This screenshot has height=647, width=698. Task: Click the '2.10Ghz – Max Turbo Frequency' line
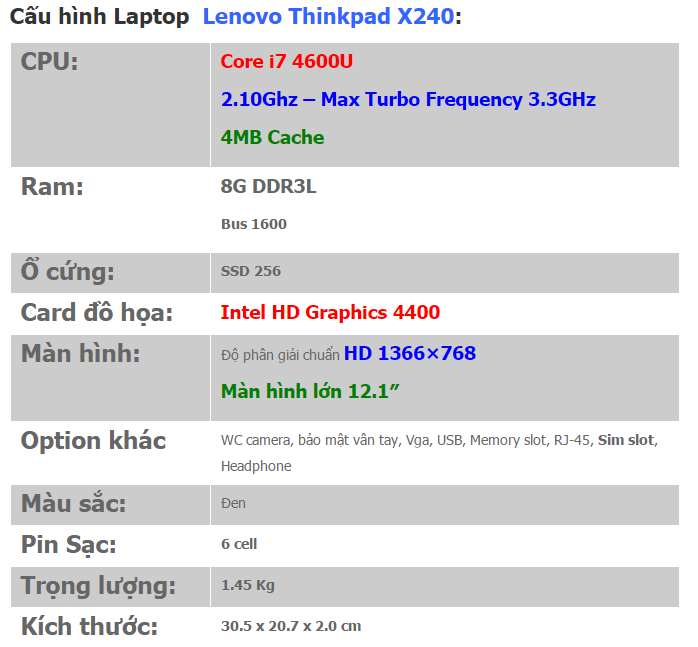click(x=408, y=99)
